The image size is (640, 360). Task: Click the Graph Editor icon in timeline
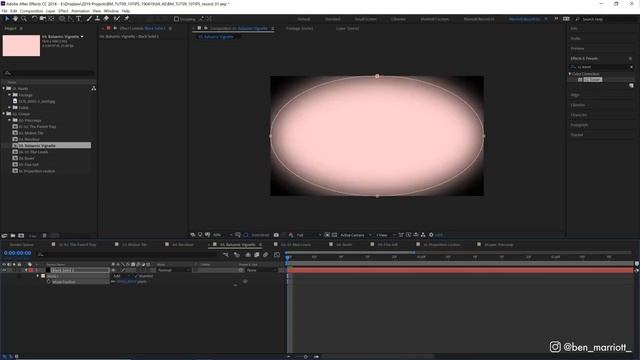point(277,255)
